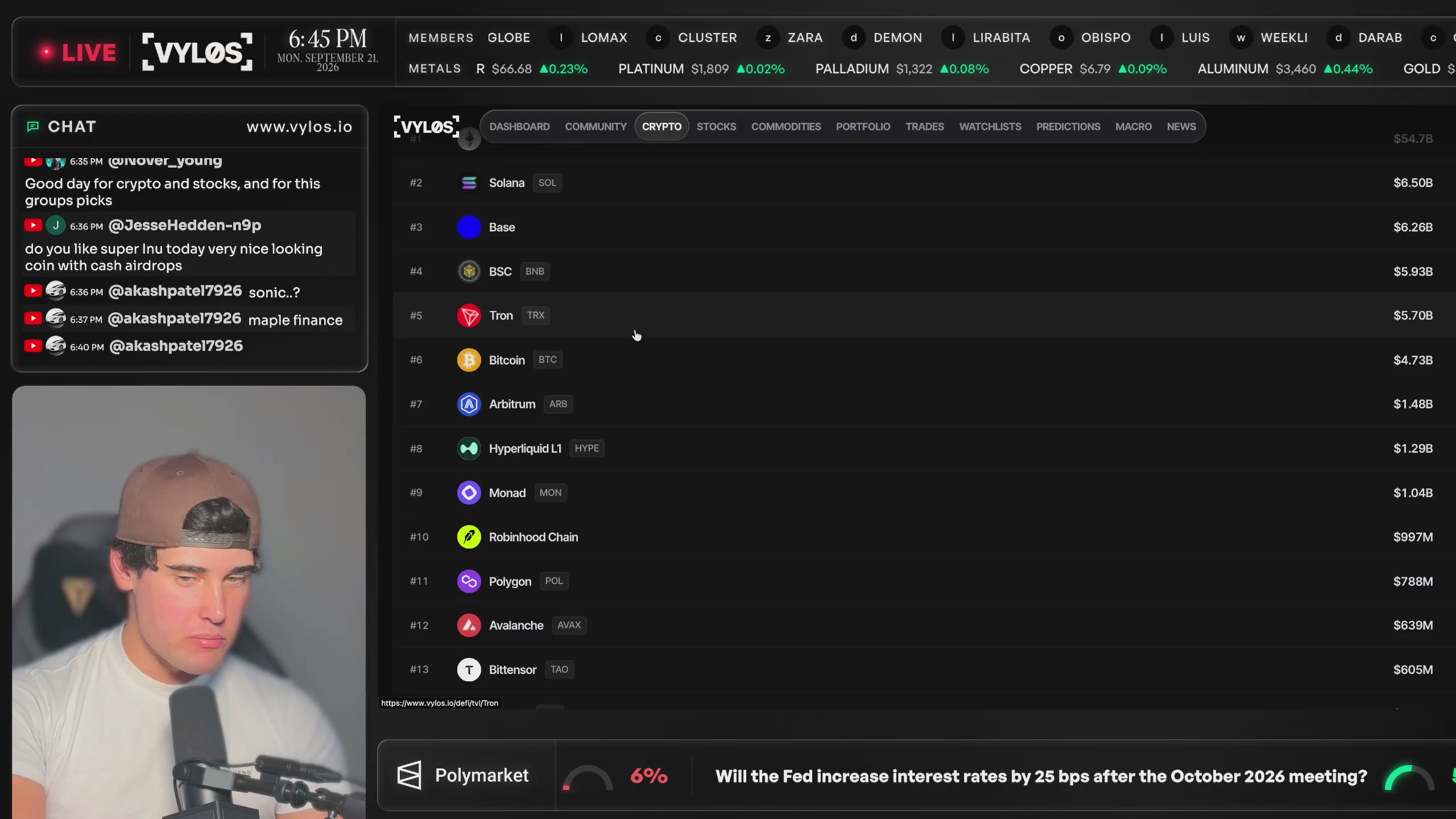Click the GLOBE label in members bar
Viewport: 1456px width, 819px height.
pyautogui.click(x=508, y=38)
